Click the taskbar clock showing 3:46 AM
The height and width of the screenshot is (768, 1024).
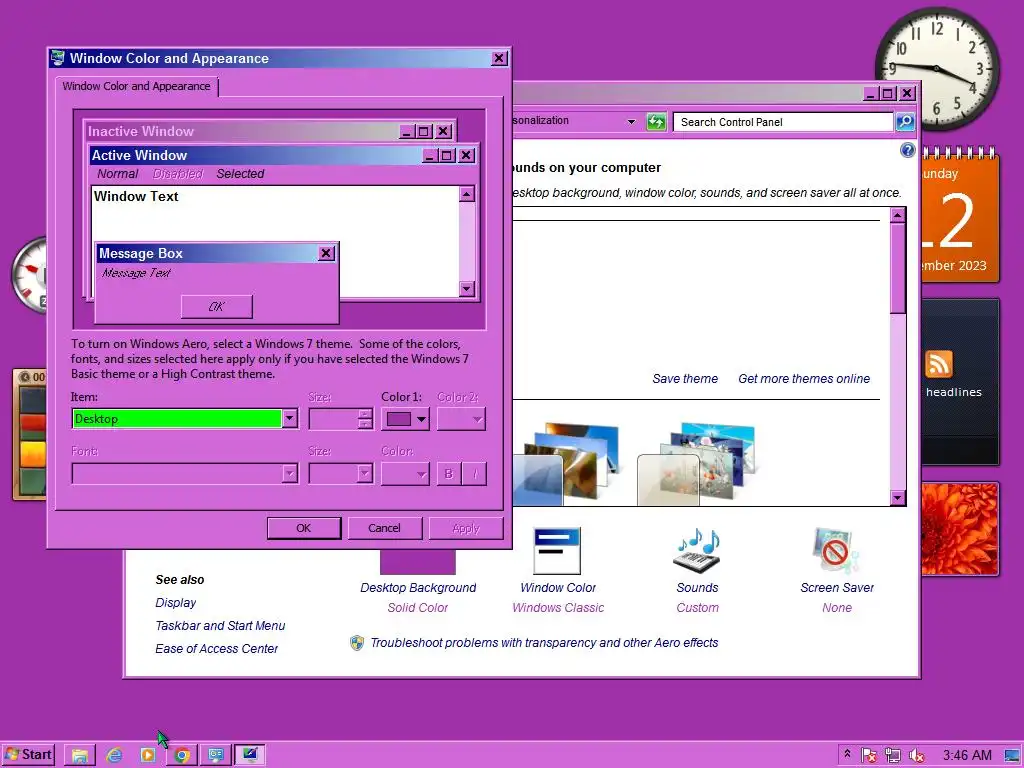967,756
